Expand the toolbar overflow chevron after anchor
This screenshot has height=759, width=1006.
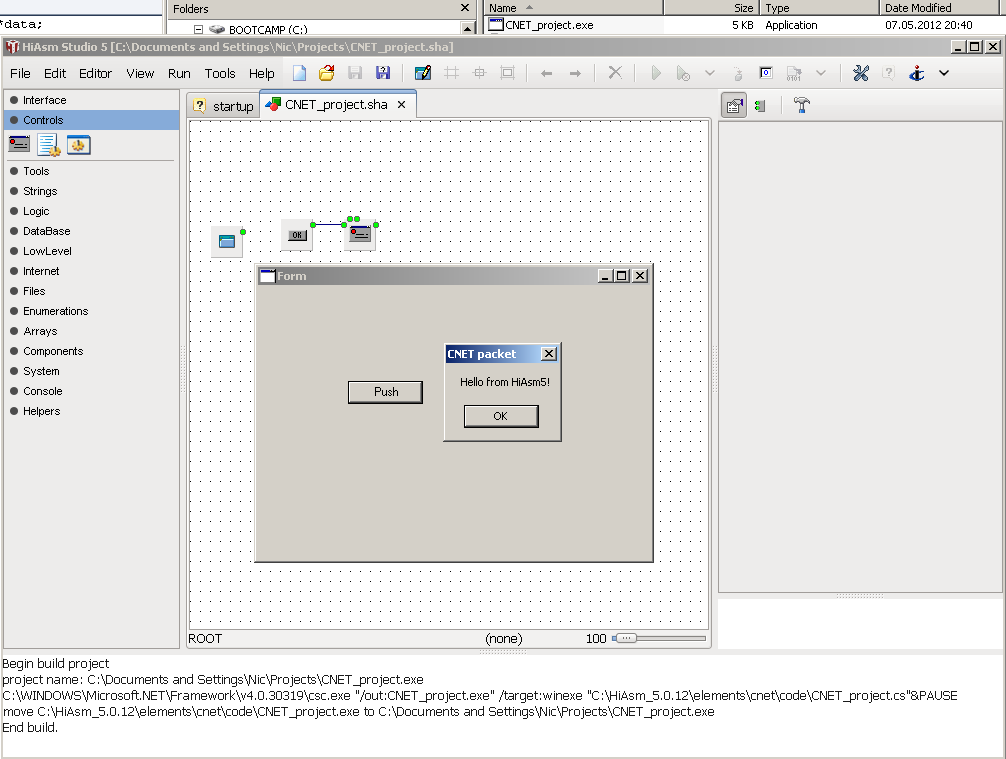click(x=943, y=73)
